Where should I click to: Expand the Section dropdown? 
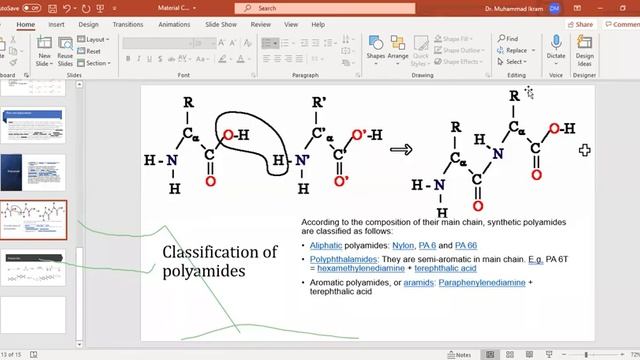(x=94, y=63)
